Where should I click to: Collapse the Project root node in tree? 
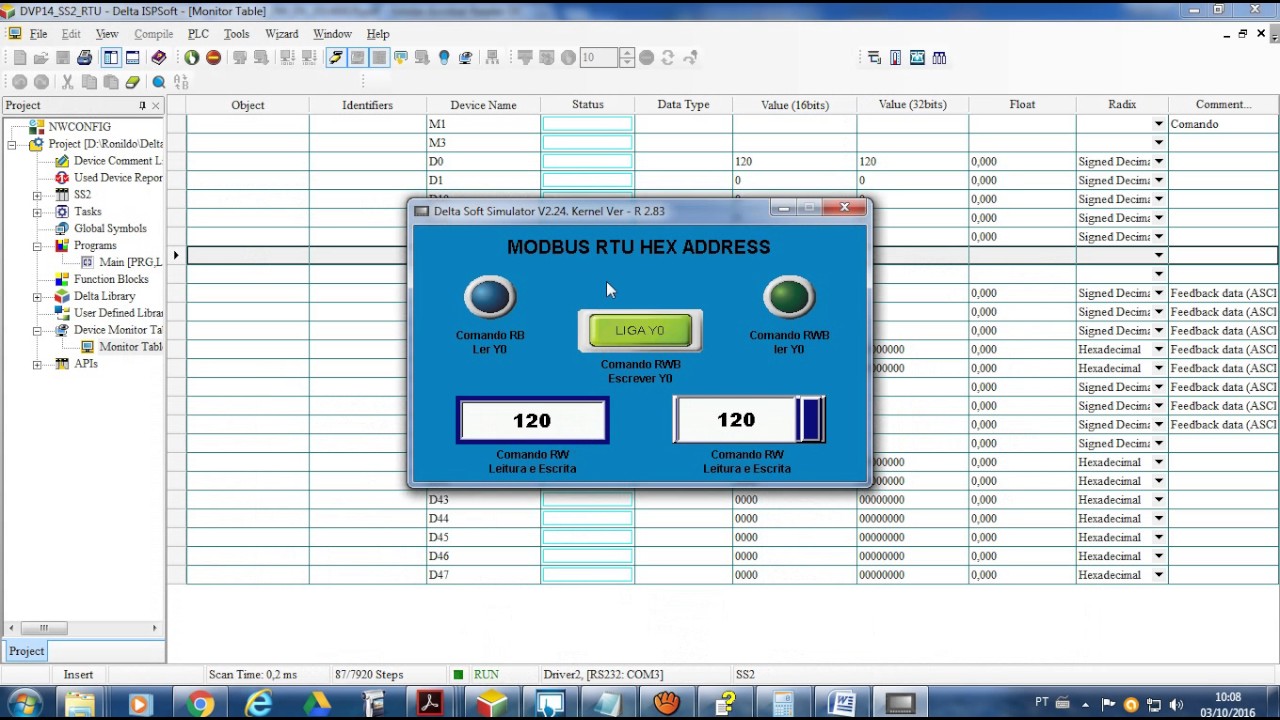click(x=12, y=144)
